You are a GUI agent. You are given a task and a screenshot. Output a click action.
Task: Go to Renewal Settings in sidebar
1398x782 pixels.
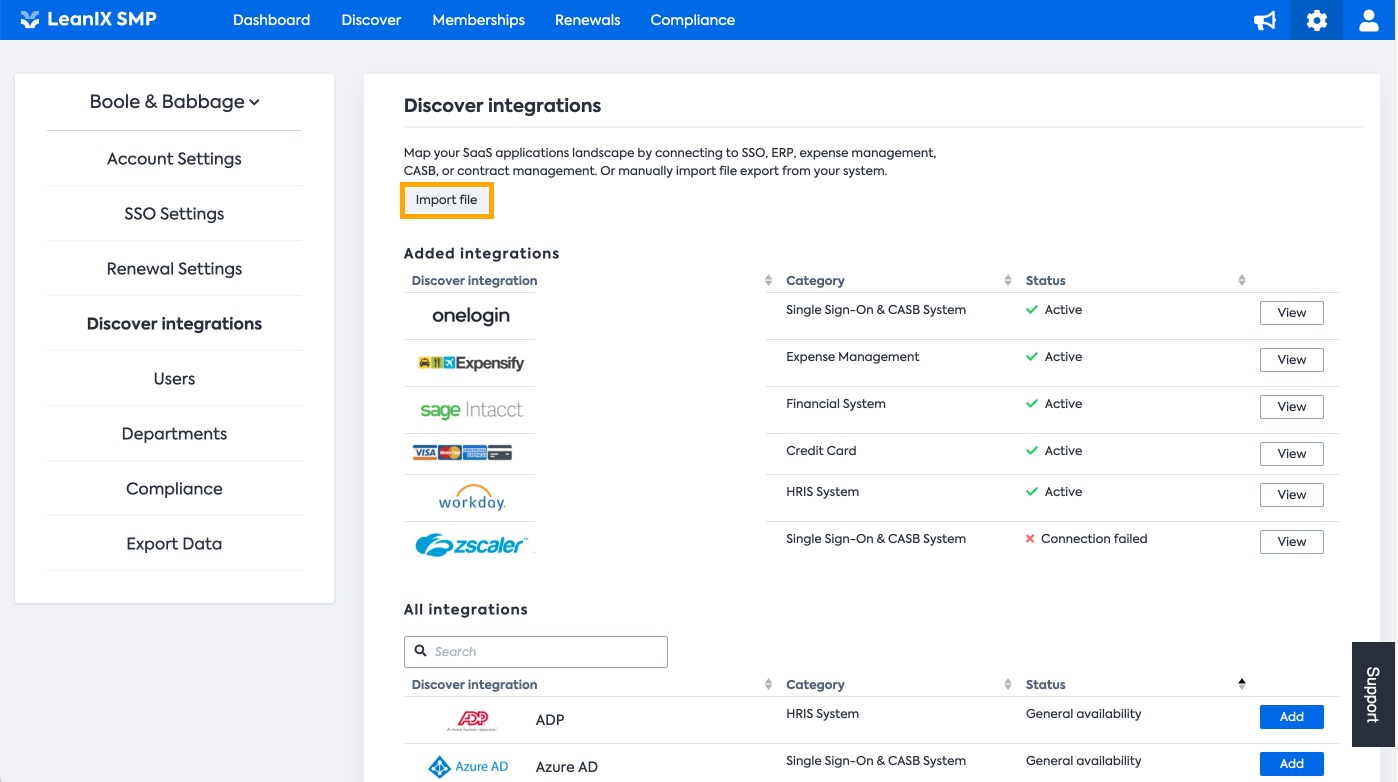click(x=174, y=269)
